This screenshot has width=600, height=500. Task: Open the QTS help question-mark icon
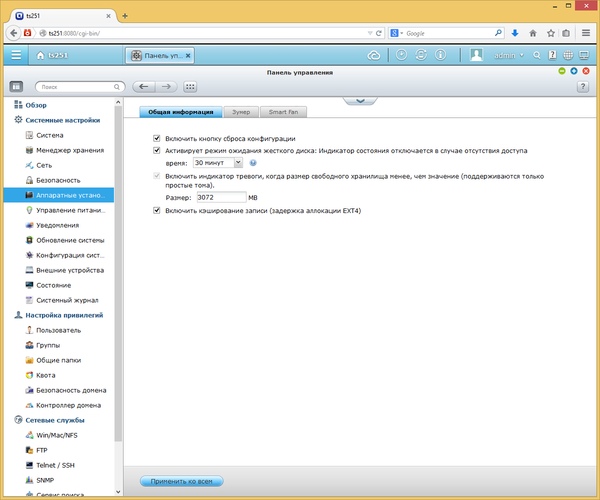coord(552,55)
